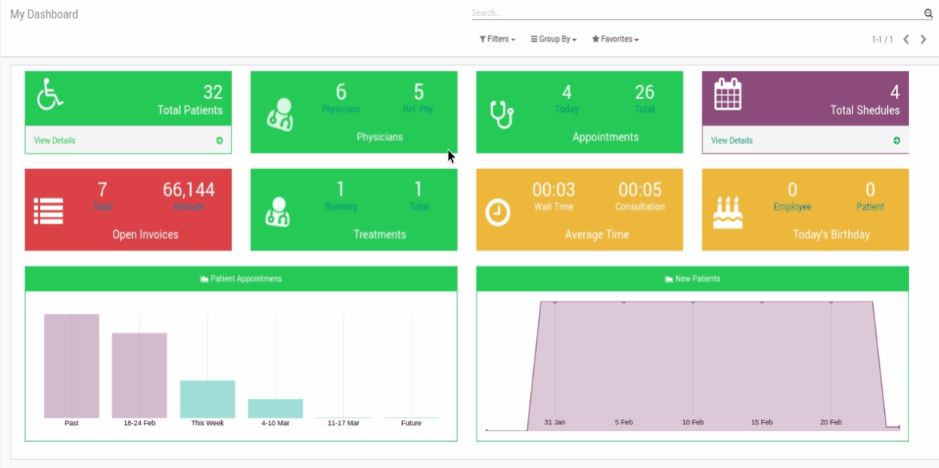Click the wheelchair icon on Total Patients card
939x468 pixels.
point(50,95)
